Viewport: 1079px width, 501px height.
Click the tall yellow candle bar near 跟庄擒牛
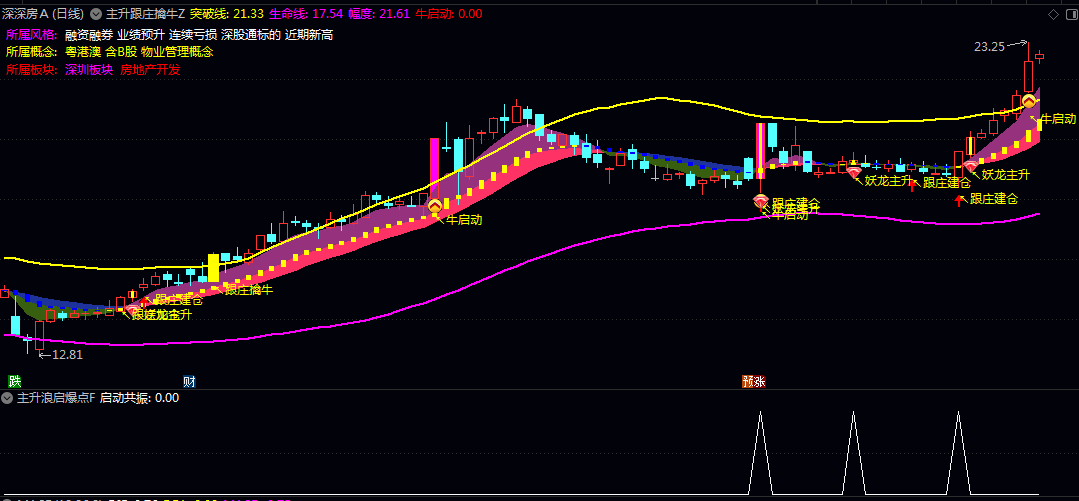[x=213, y=267]
